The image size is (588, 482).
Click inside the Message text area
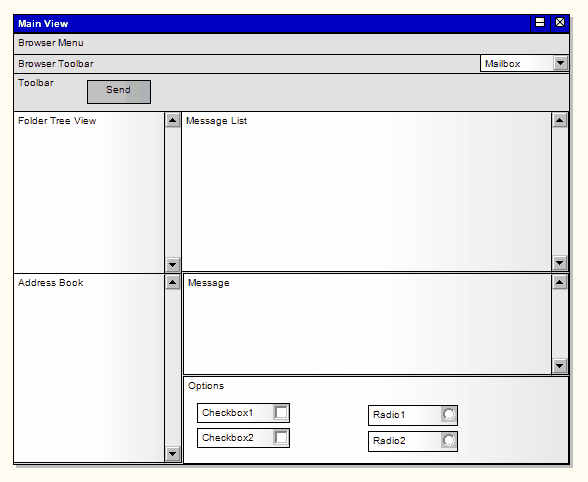coord(367,324)
